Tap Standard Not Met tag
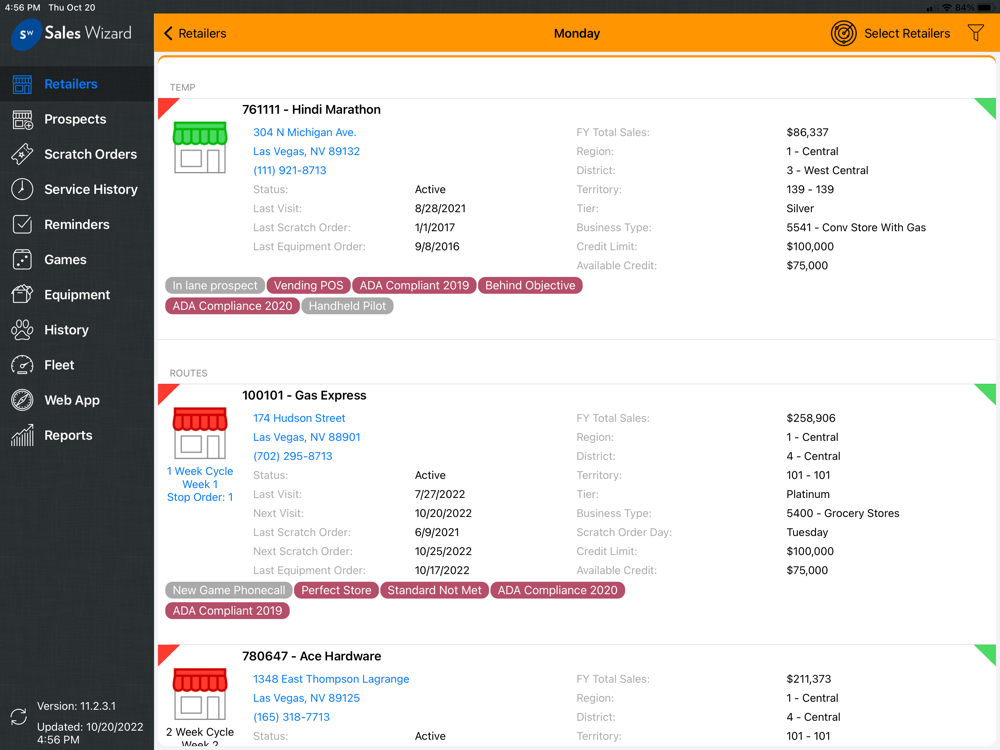The height and width of the screenshot is (750, 1000). pyautogui.click(x=434, y=591)
